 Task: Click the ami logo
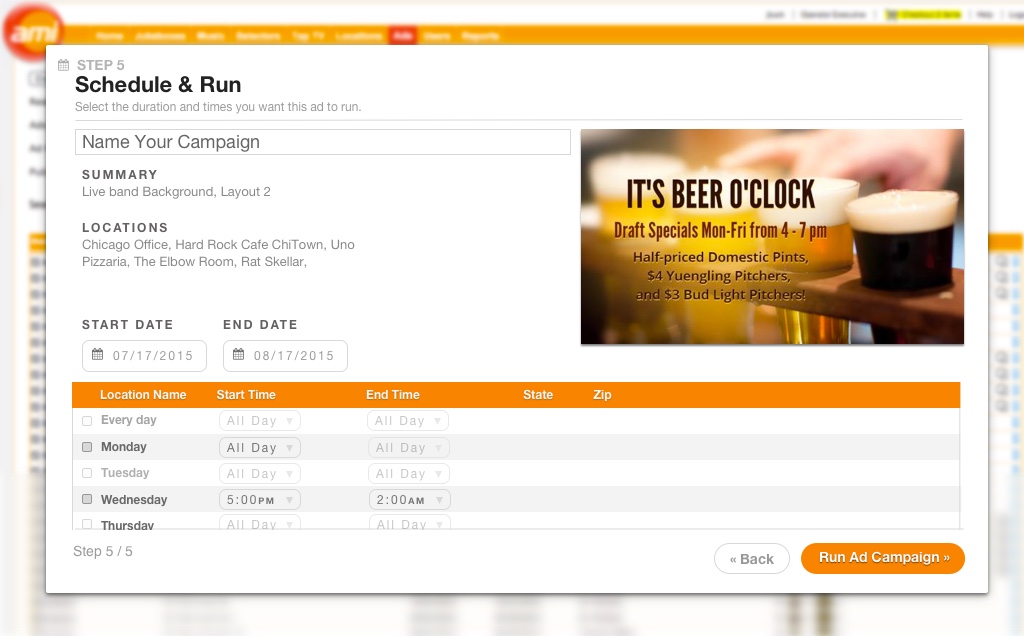tap(32, 34)
